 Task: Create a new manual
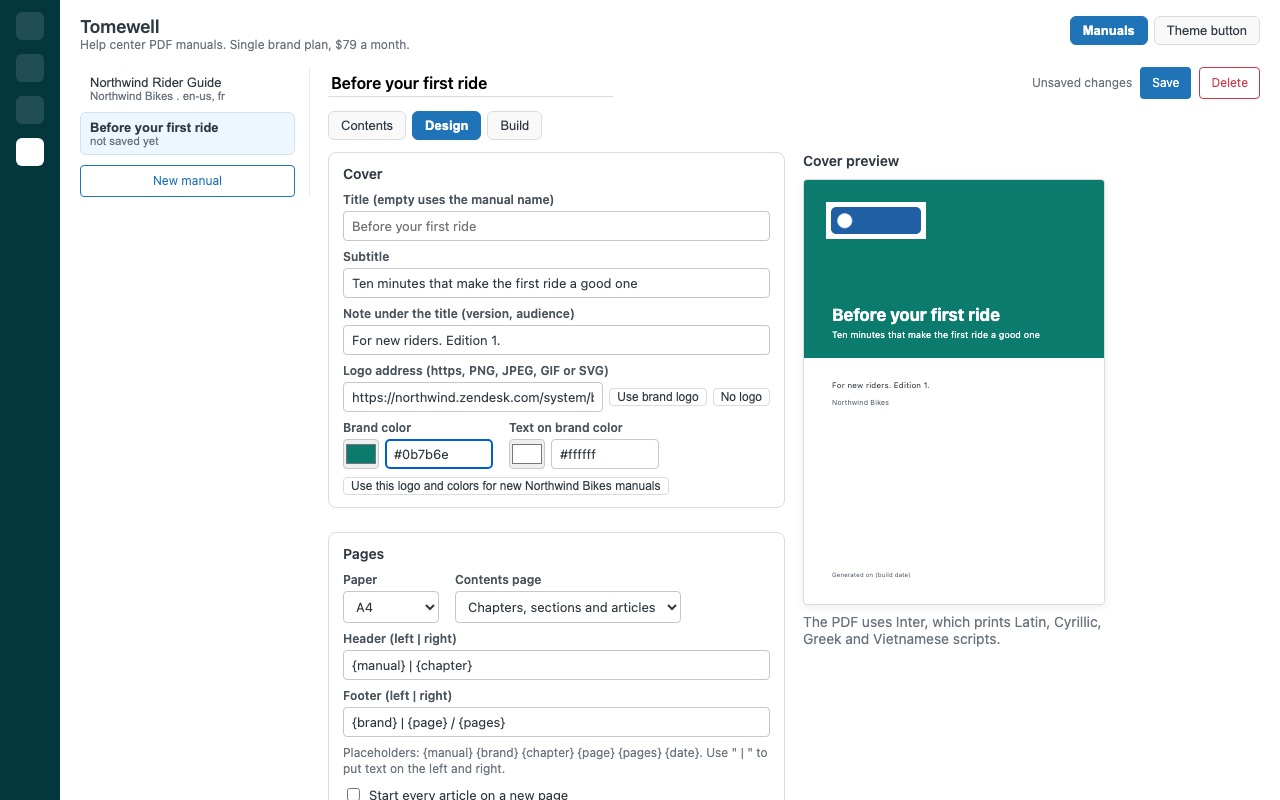point(187,181)
